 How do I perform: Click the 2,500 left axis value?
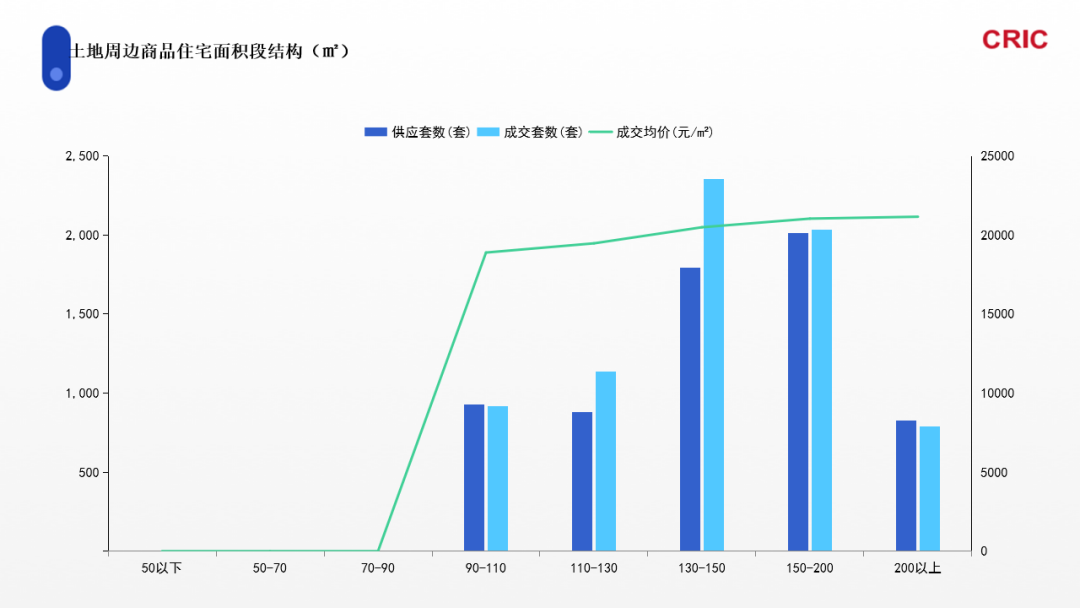coord(83,156)
